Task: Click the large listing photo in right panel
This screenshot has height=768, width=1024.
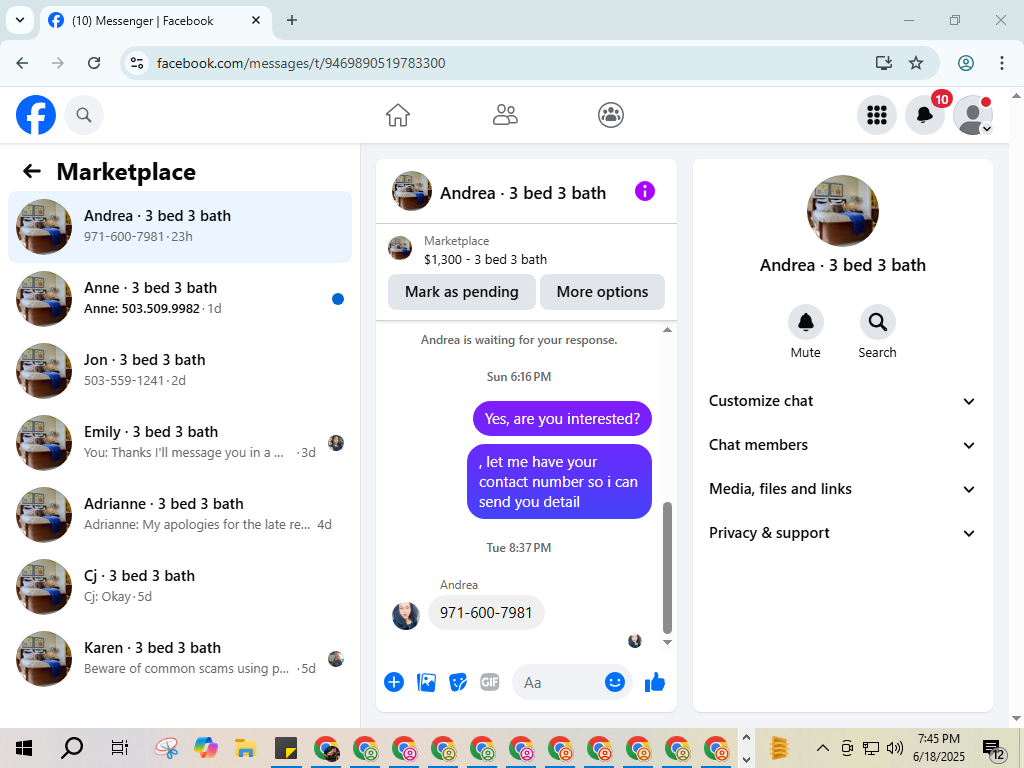Action: pos(842,211)
